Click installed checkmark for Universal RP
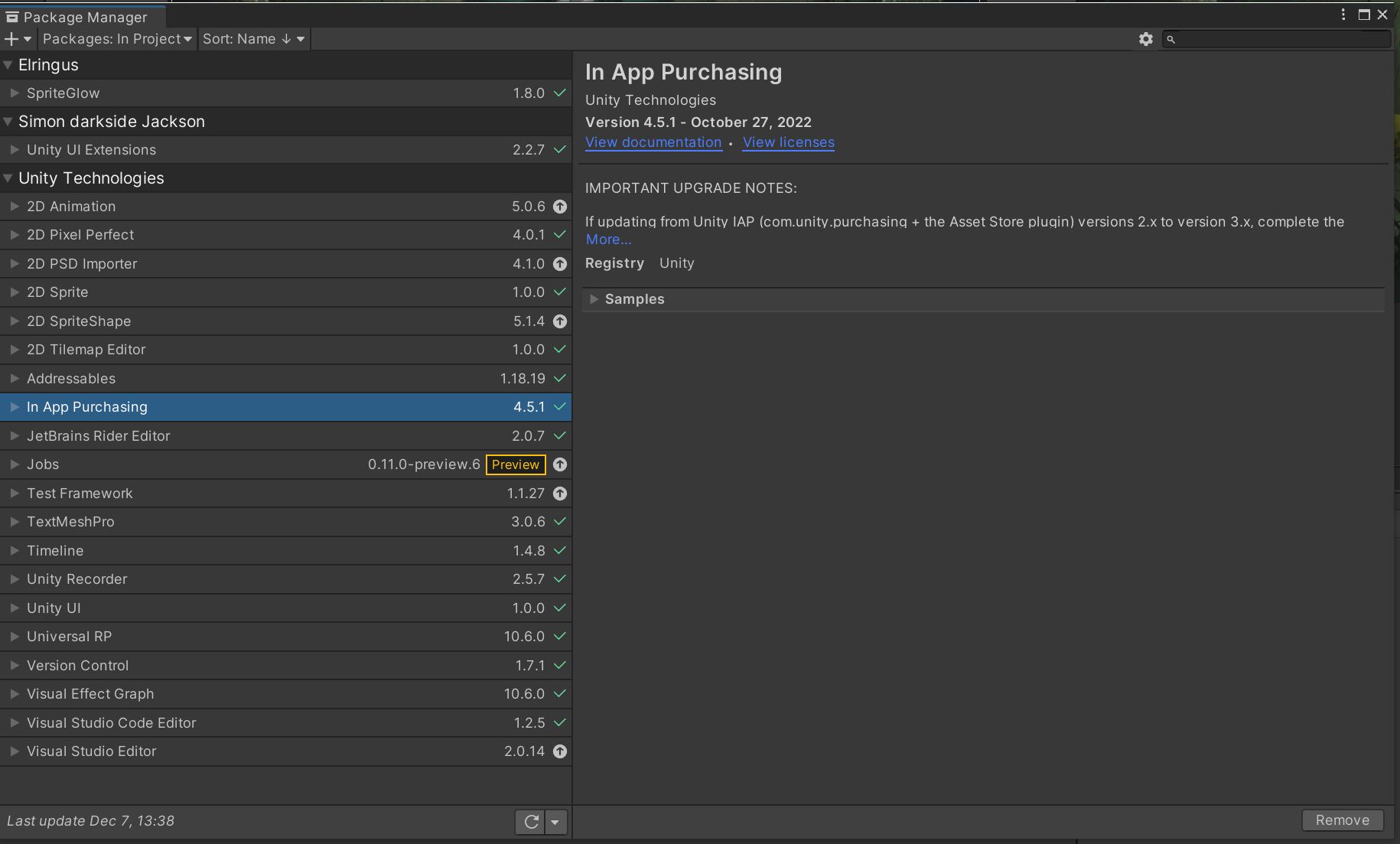 (x=560, y=636)
